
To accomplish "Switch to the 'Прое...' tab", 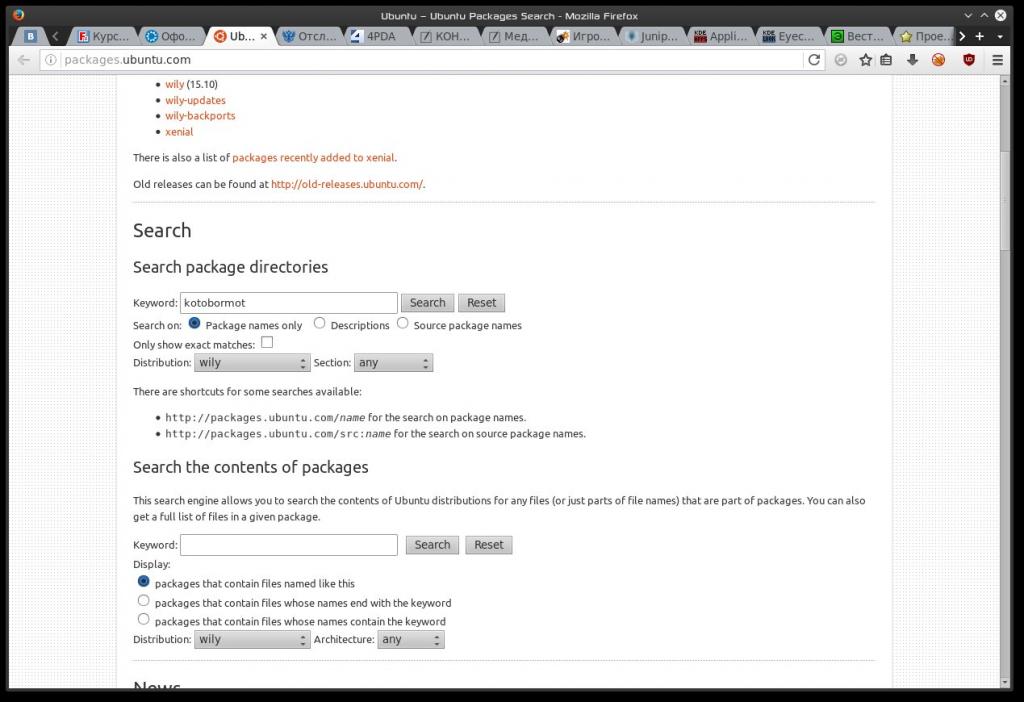I will (x=925, y=37).
